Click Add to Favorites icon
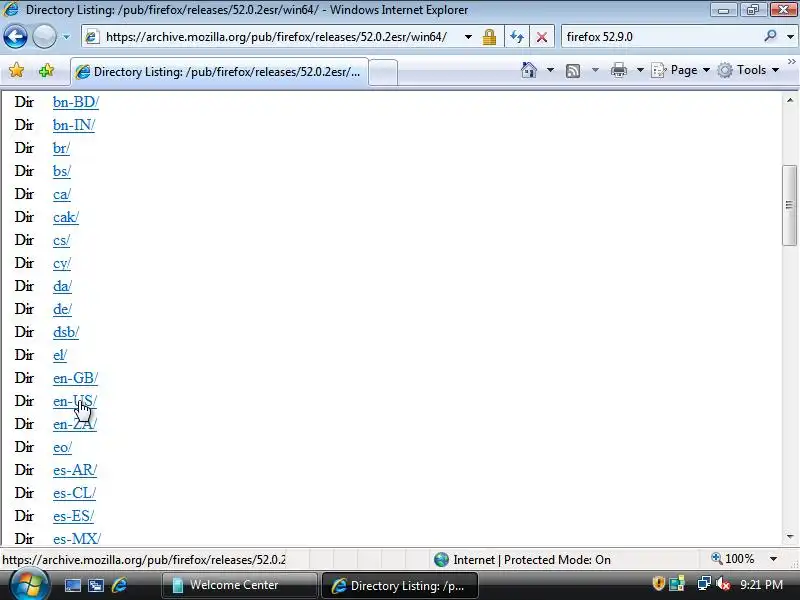 (46, 70)
